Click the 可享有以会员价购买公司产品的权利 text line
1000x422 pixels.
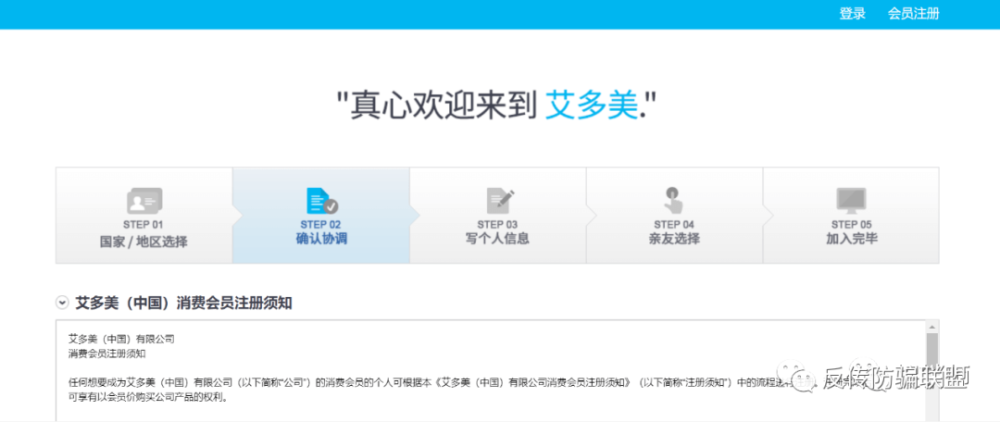pyautogui.click(x=148, y=398)
